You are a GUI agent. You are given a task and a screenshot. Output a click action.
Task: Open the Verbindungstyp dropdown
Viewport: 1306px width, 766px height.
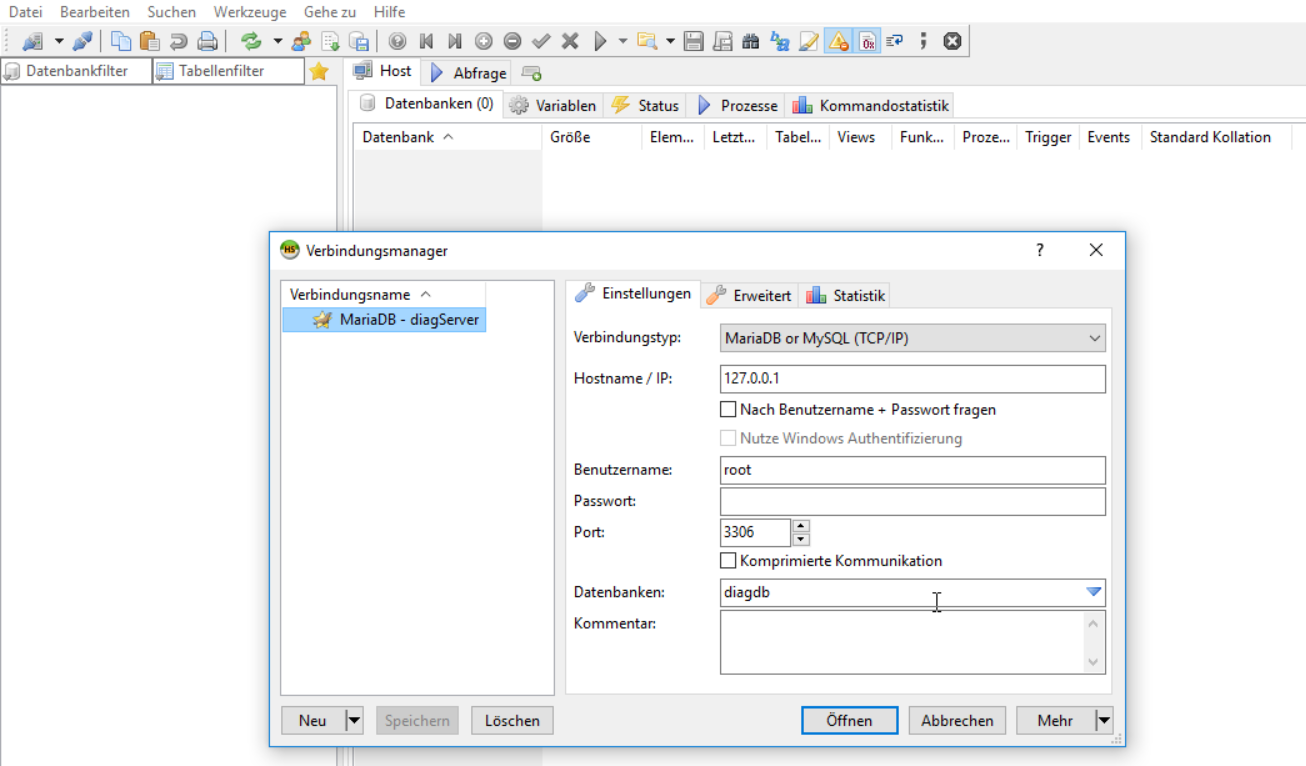click(913, 338)
